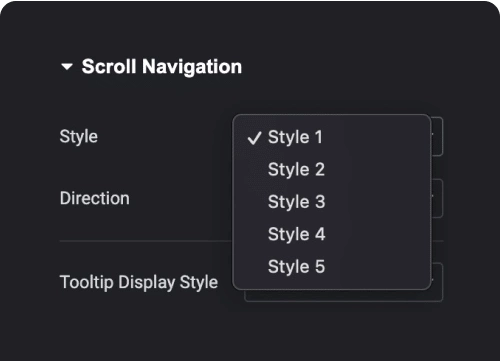The width and height of the screenshot is (500, 361).
Task: Click empty space right of Style 3
Action: (x=377, y=202)
